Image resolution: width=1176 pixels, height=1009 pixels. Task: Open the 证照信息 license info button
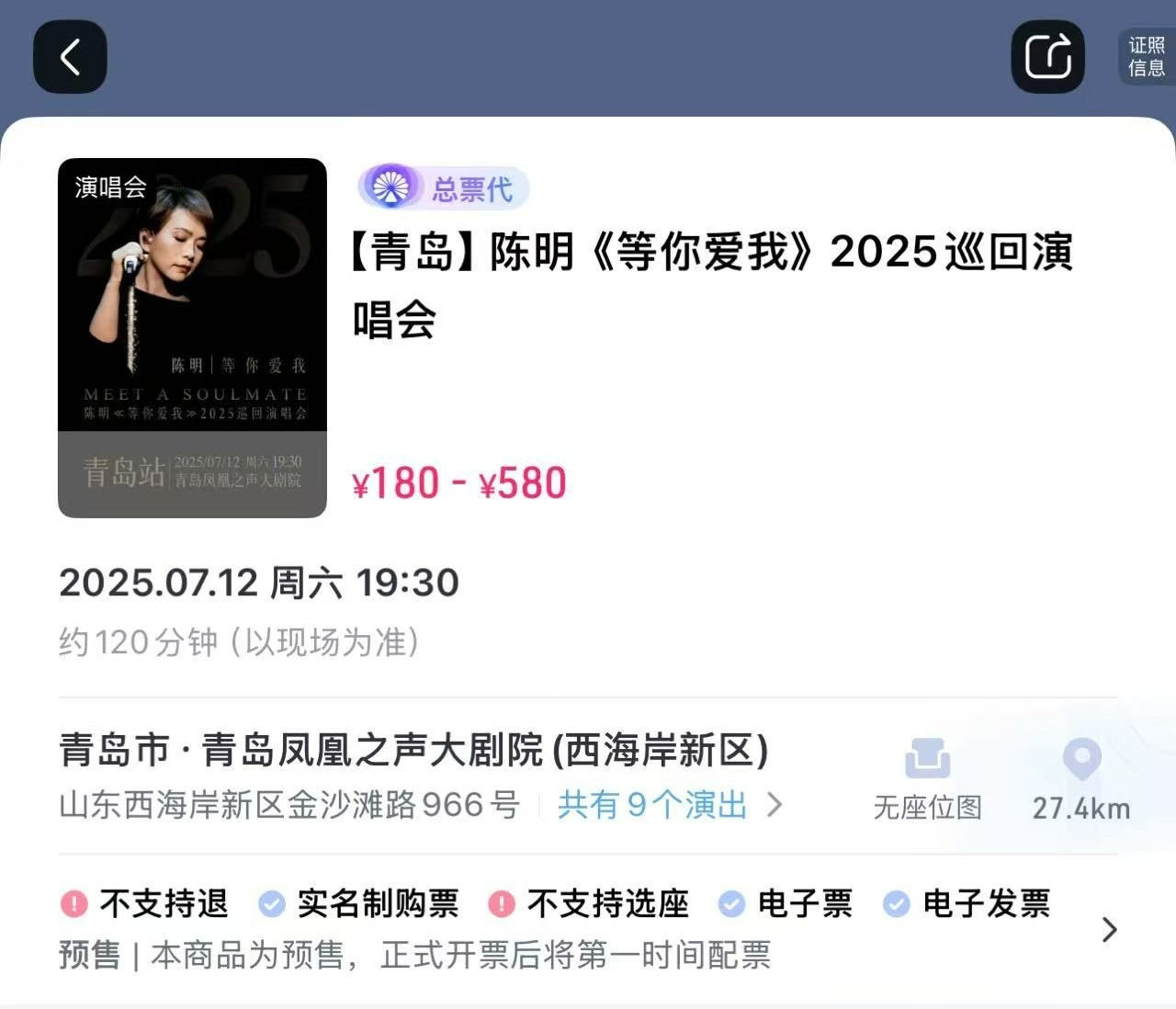coord(1147,57)
